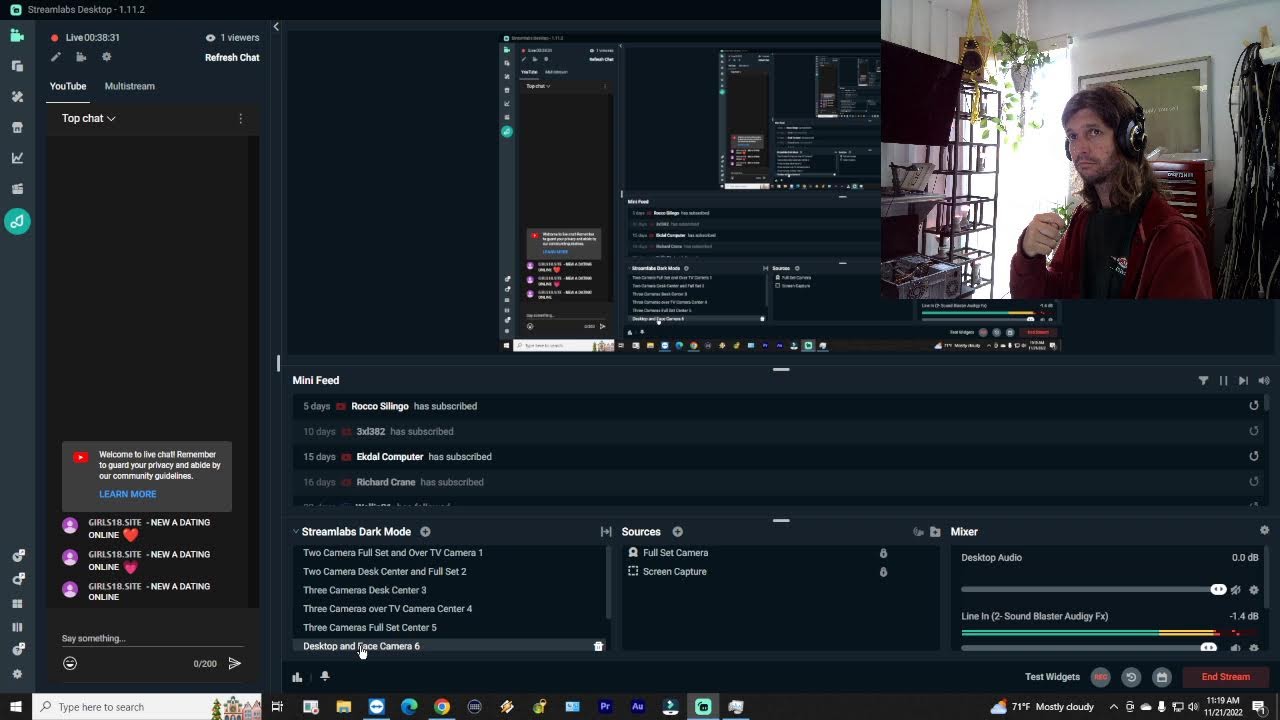Select scene Three Cameras Desk Center 3

pos(365,590)
